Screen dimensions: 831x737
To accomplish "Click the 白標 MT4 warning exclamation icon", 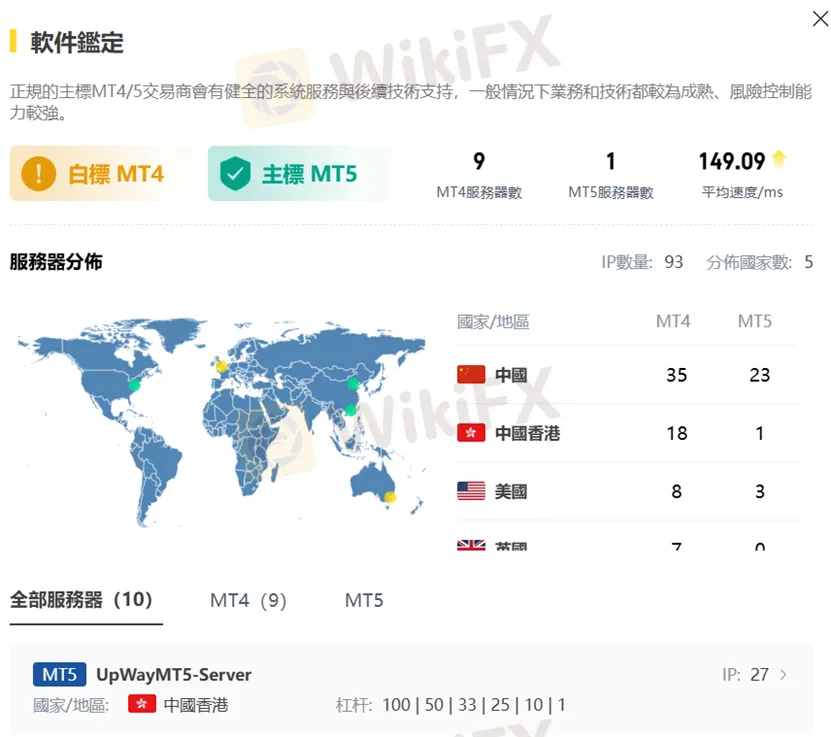I will (39, 174).
